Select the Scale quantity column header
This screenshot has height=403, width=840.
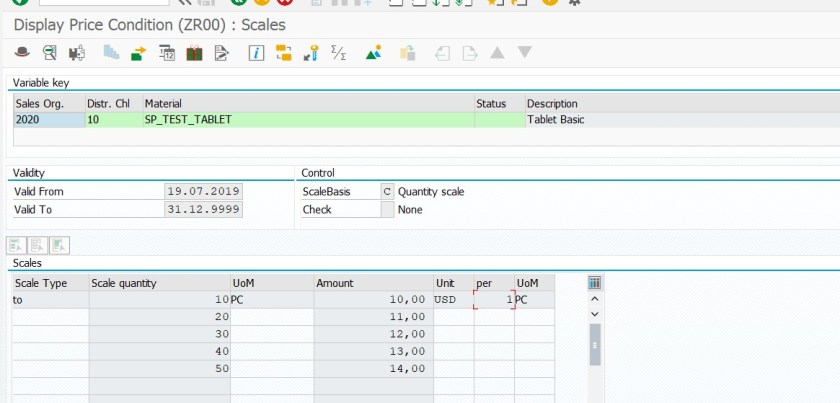[159, 283]
